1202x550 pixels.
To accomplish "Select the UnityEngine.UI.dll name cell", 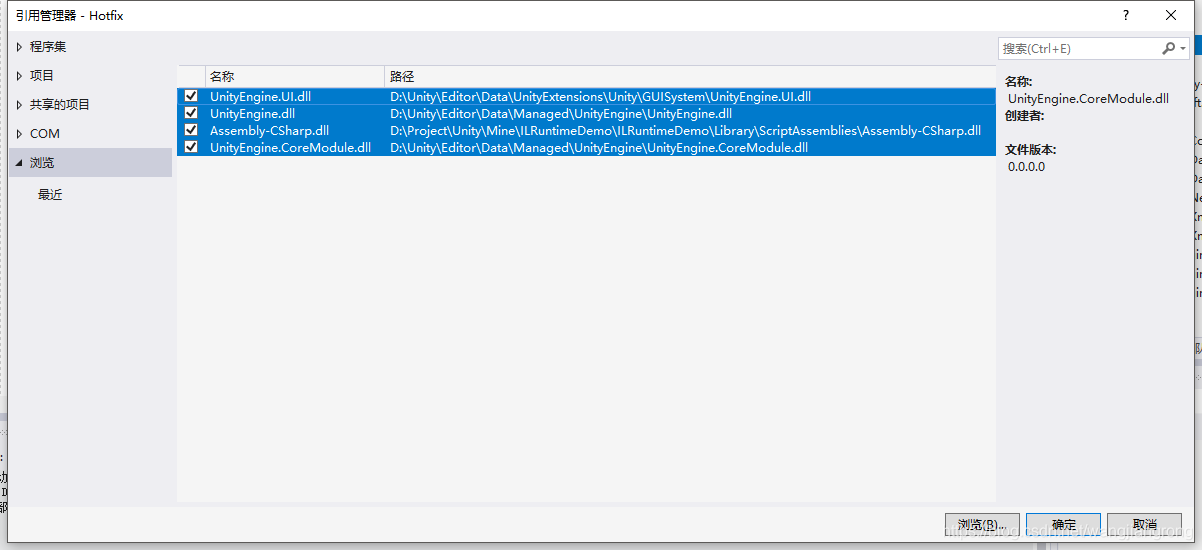I will (260, 97).
